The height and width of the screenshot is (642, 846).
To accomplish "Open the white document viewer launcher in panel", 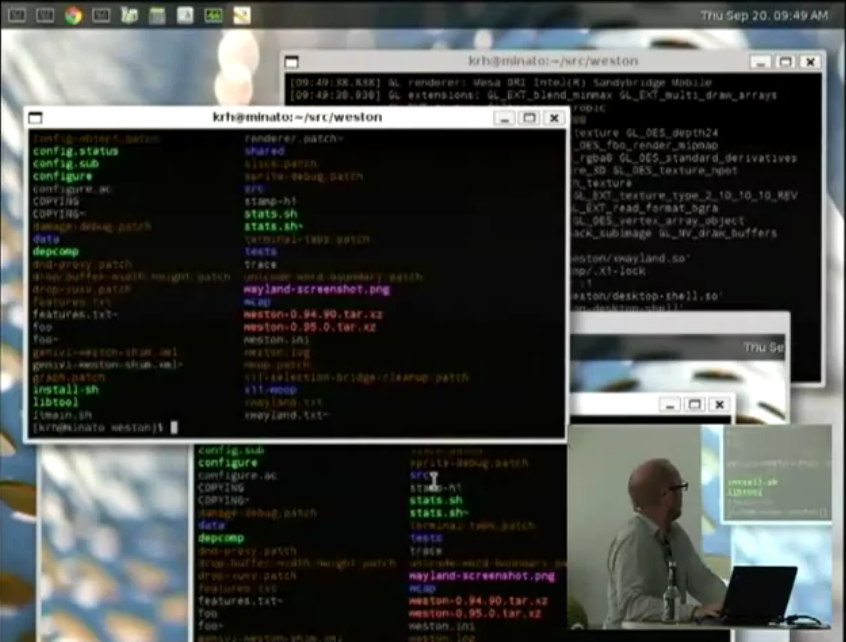I will point(185,15).
